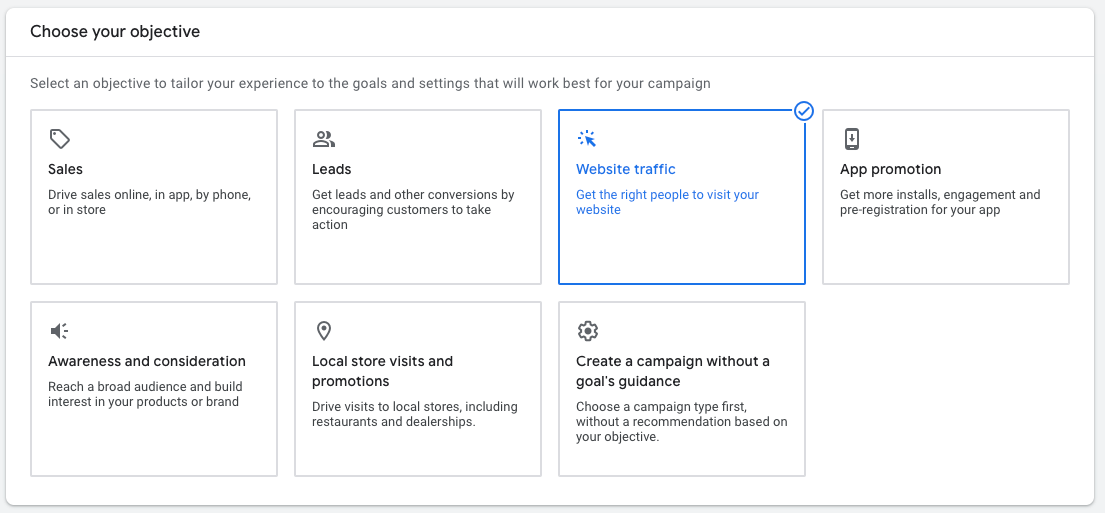Click the 'Drive sales online' description text
The image size is (1105, 513).
[149, 202]
